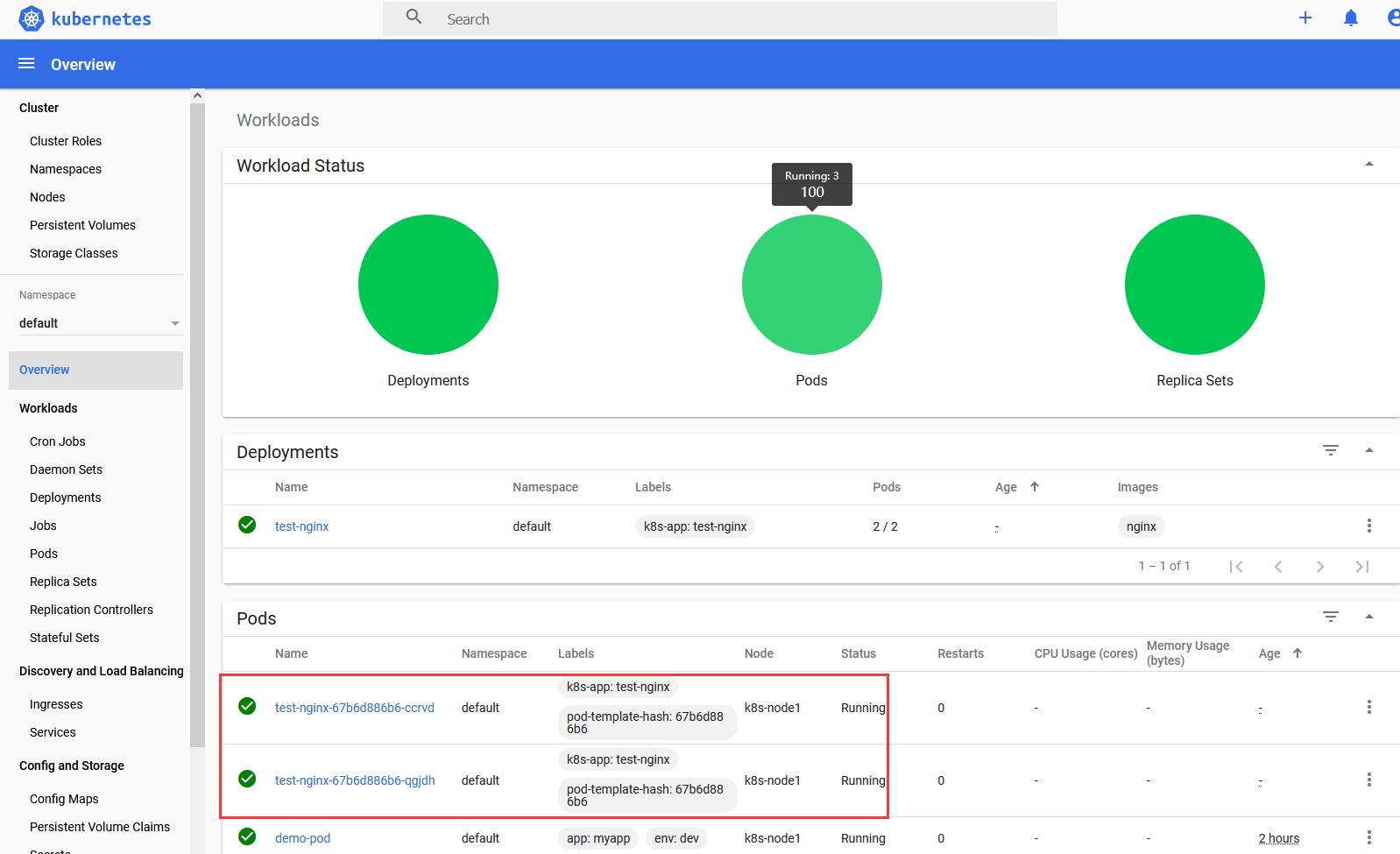This screenshot has height=854, width=1400.
Task: Open Persistent Volumes in sidebar
Action: (82, 225)
